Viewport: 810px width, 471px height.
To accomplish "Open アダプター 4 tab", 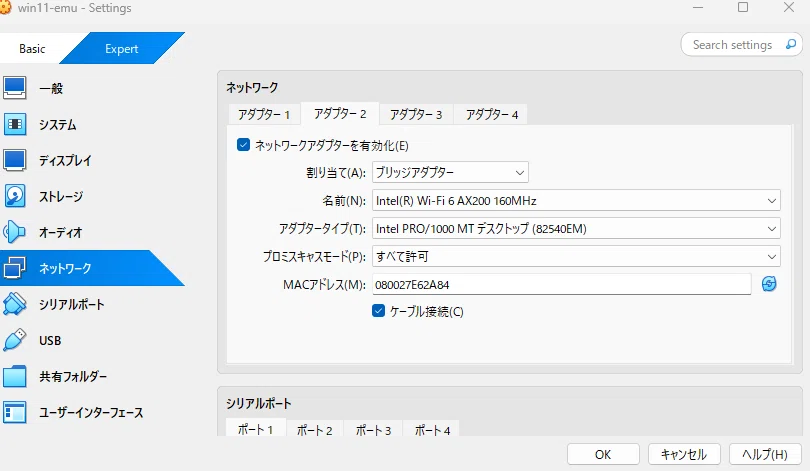I will click(492, 115).
